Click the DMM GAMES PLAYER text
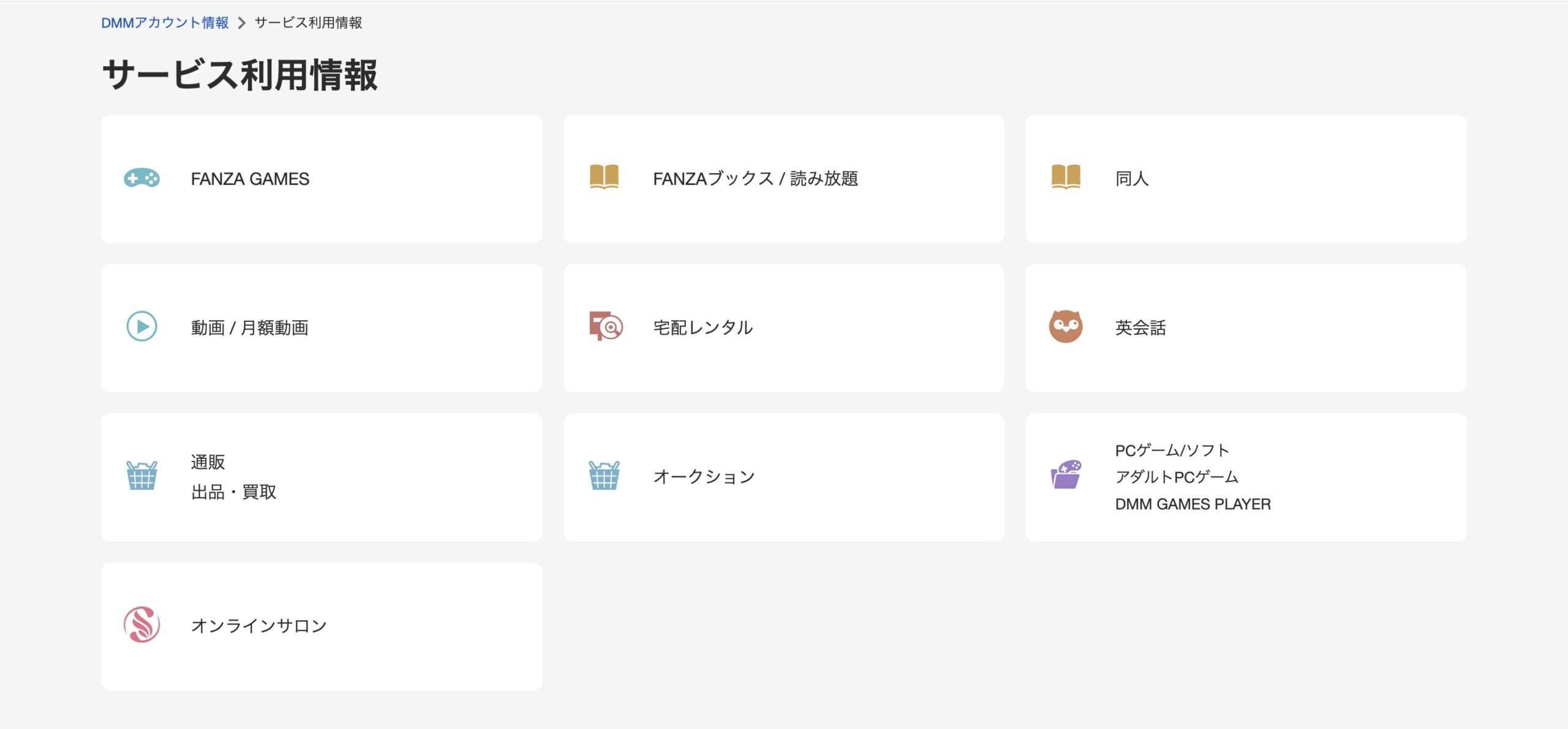The image size is (1568, 729). tap(1193, 504)
